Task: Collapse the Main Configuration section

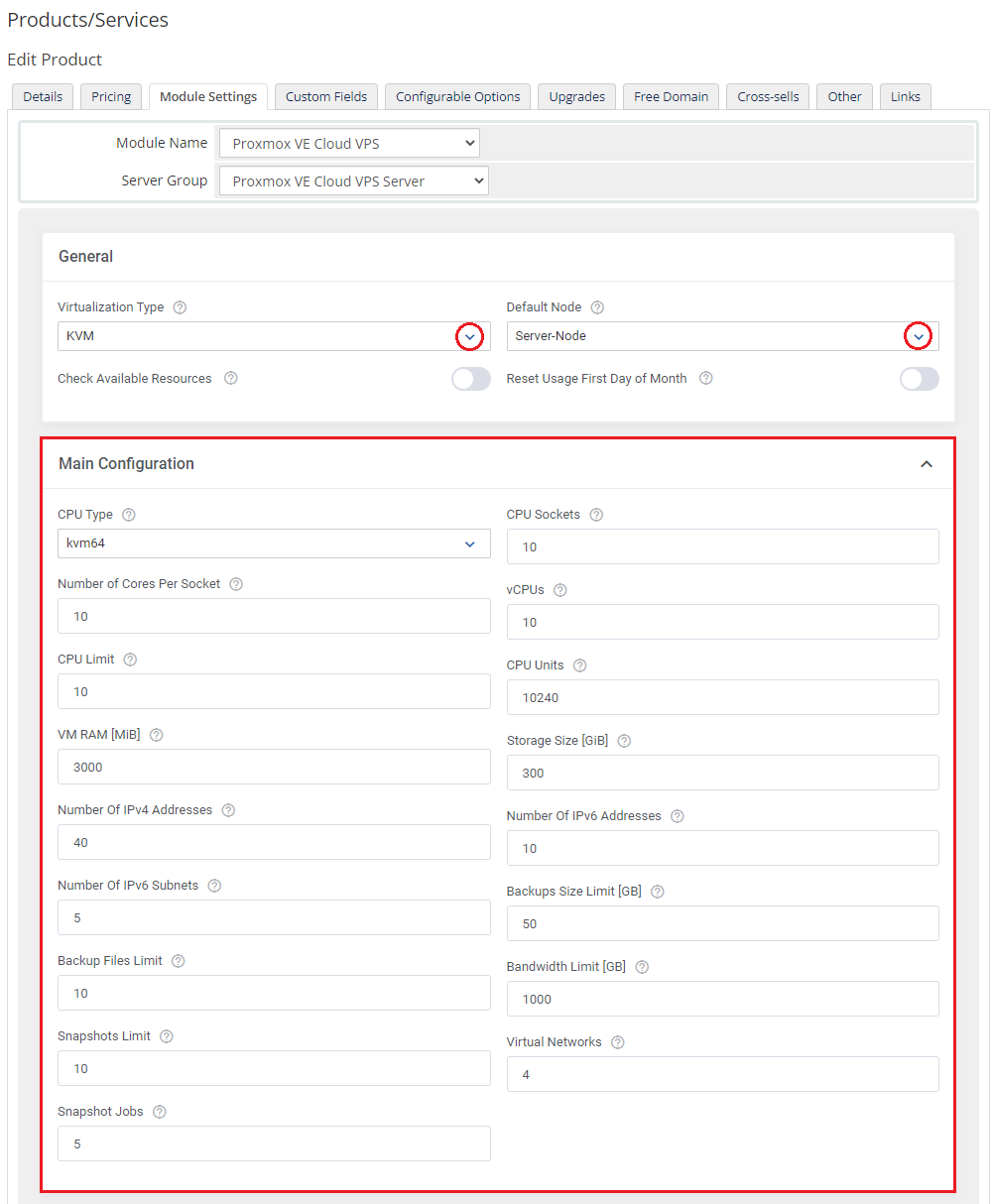Action: click(x=927, y=464)
